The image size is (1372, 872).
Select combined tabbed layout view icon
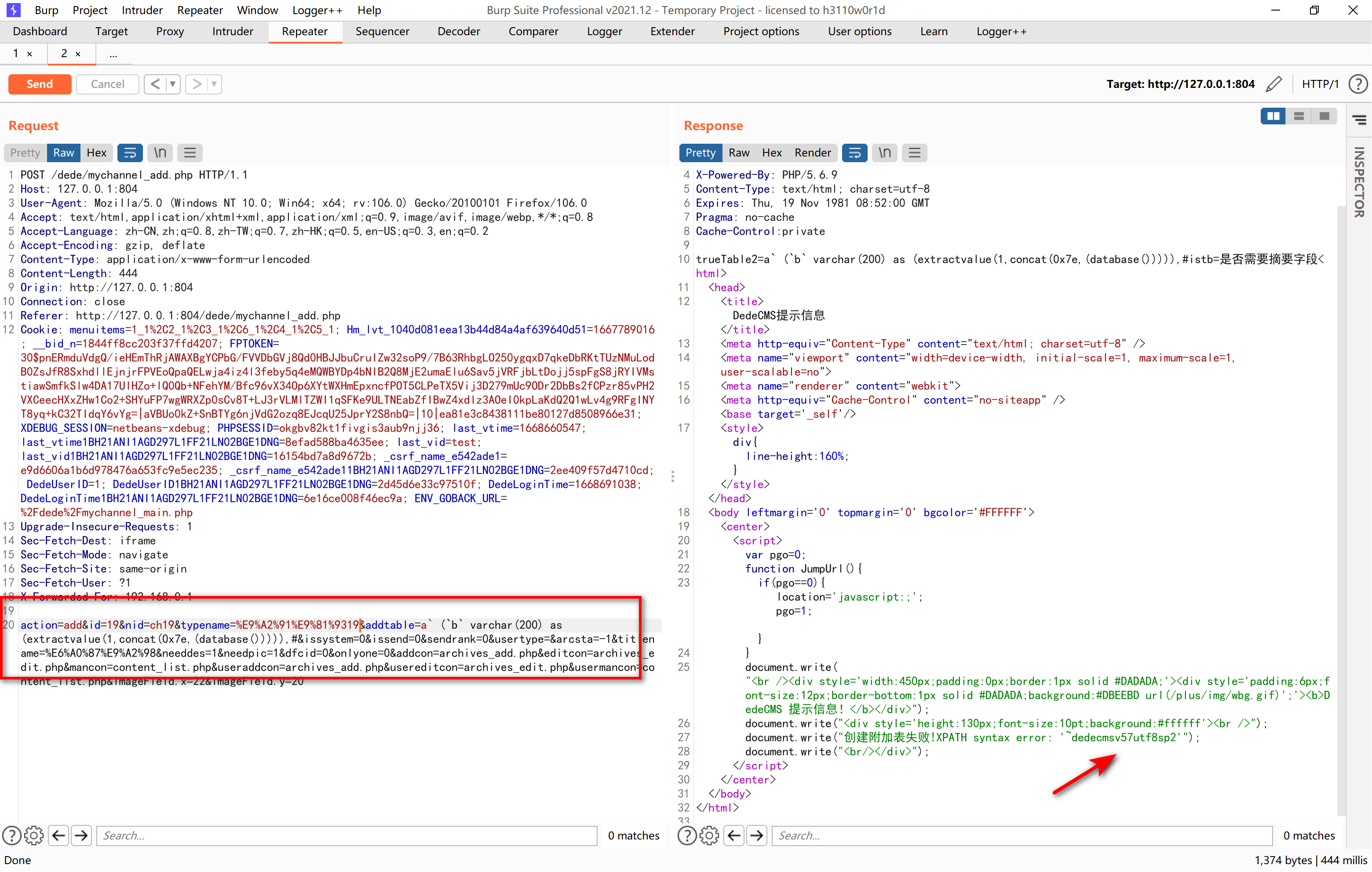[1324, 116]
